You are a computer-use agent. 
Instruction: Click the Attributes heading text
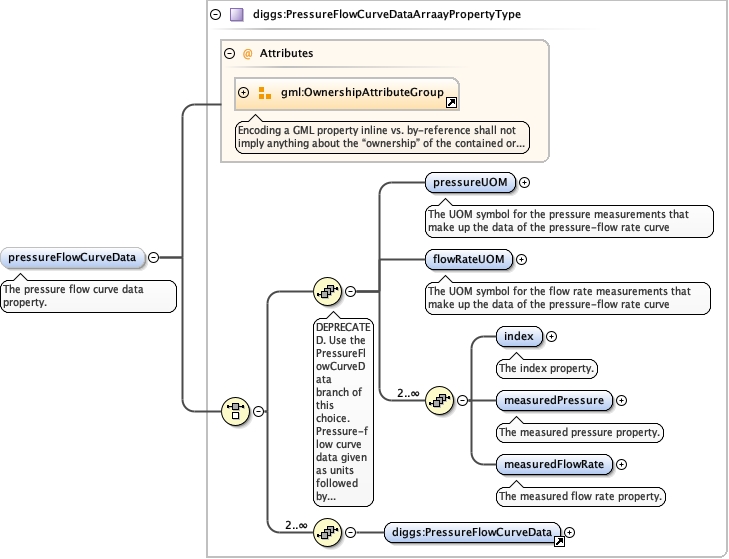coord(286,53)
